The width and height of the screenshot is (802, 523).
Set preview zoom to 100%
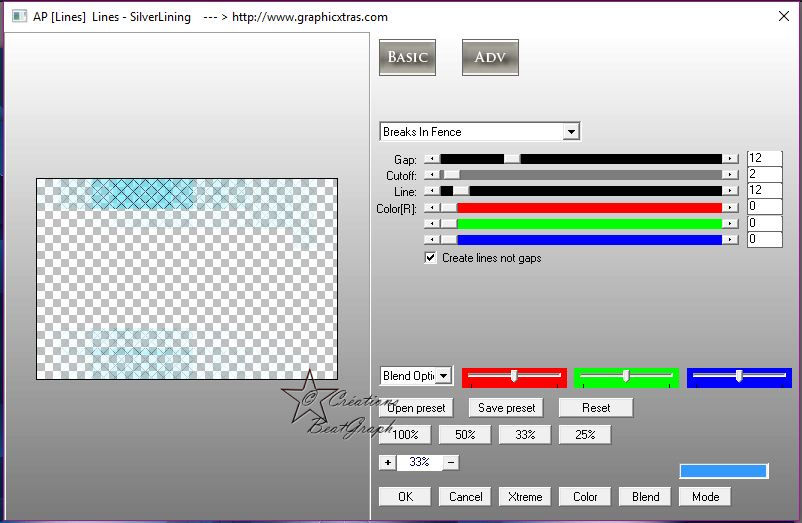click(405, 435)
